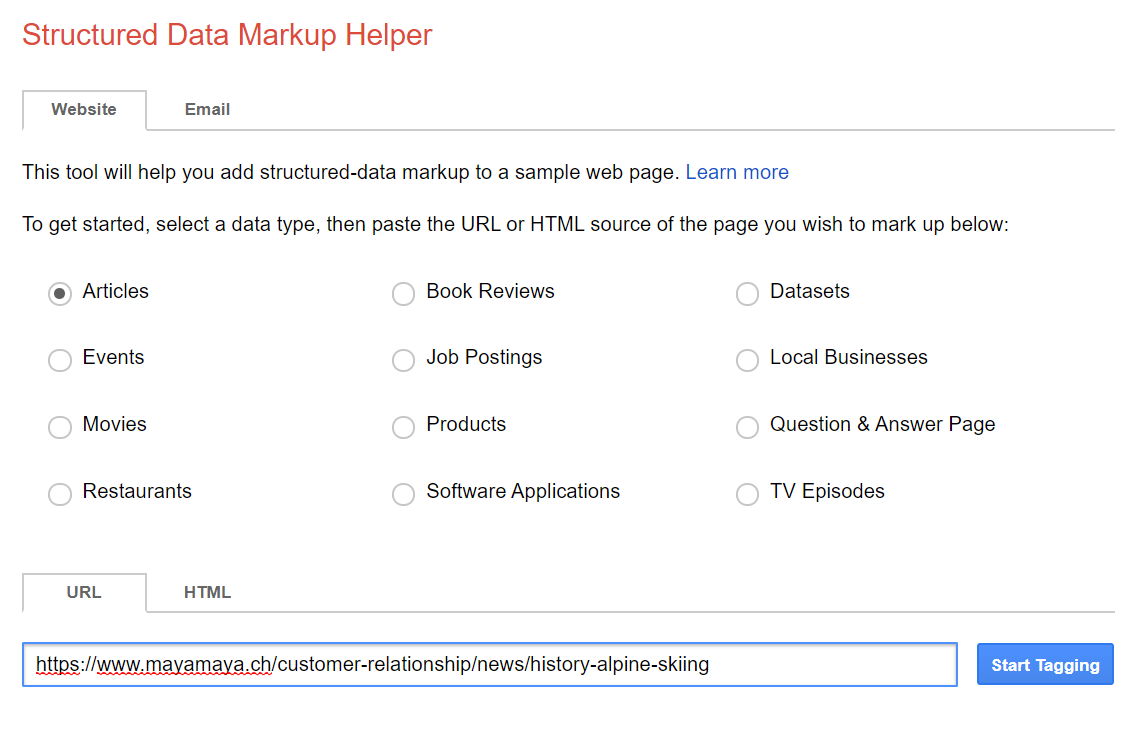Switch to the HTML source tab
Image resolution: width=1134 pixels, height=731 pixels.
click(208, 593)
